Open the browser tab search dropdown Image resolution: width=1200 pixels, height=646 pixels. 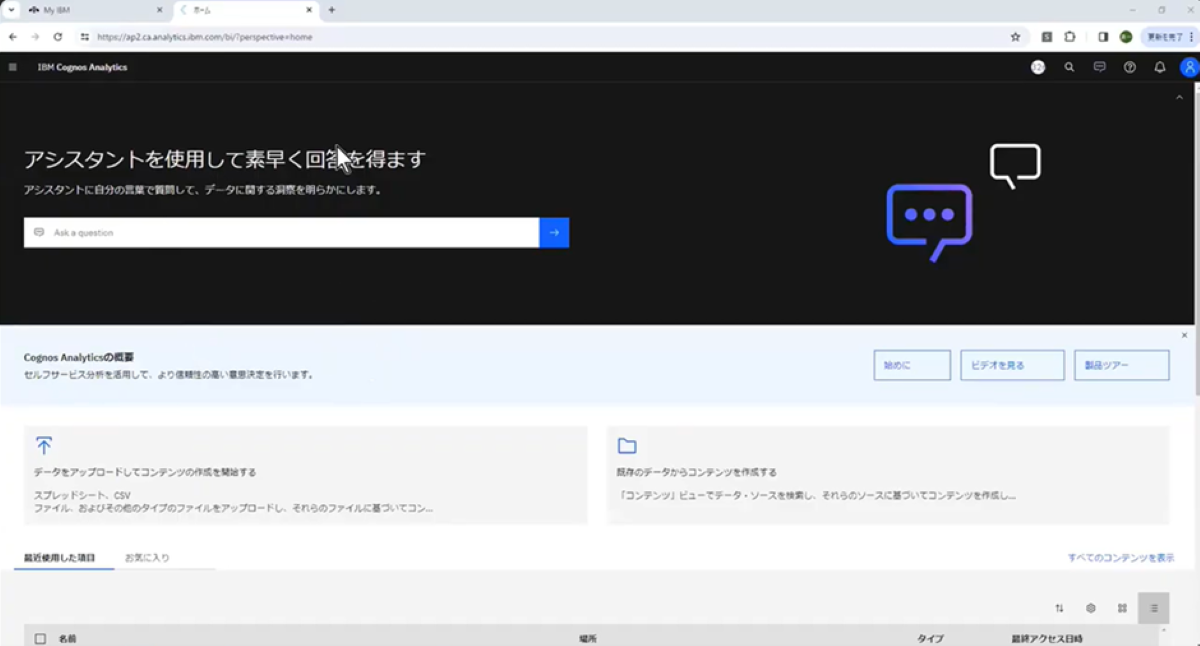(x=11, y=10)
